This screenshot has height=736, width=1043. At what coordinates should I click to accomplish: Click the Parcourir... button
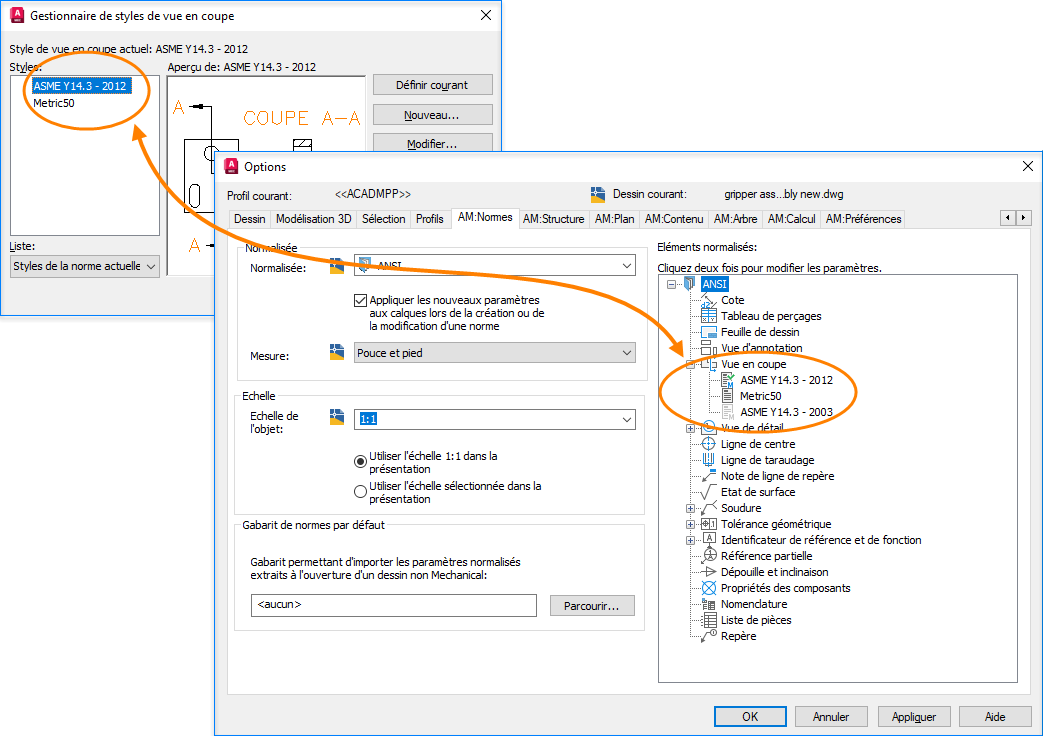pyautogui.click(x=592, y=606)
